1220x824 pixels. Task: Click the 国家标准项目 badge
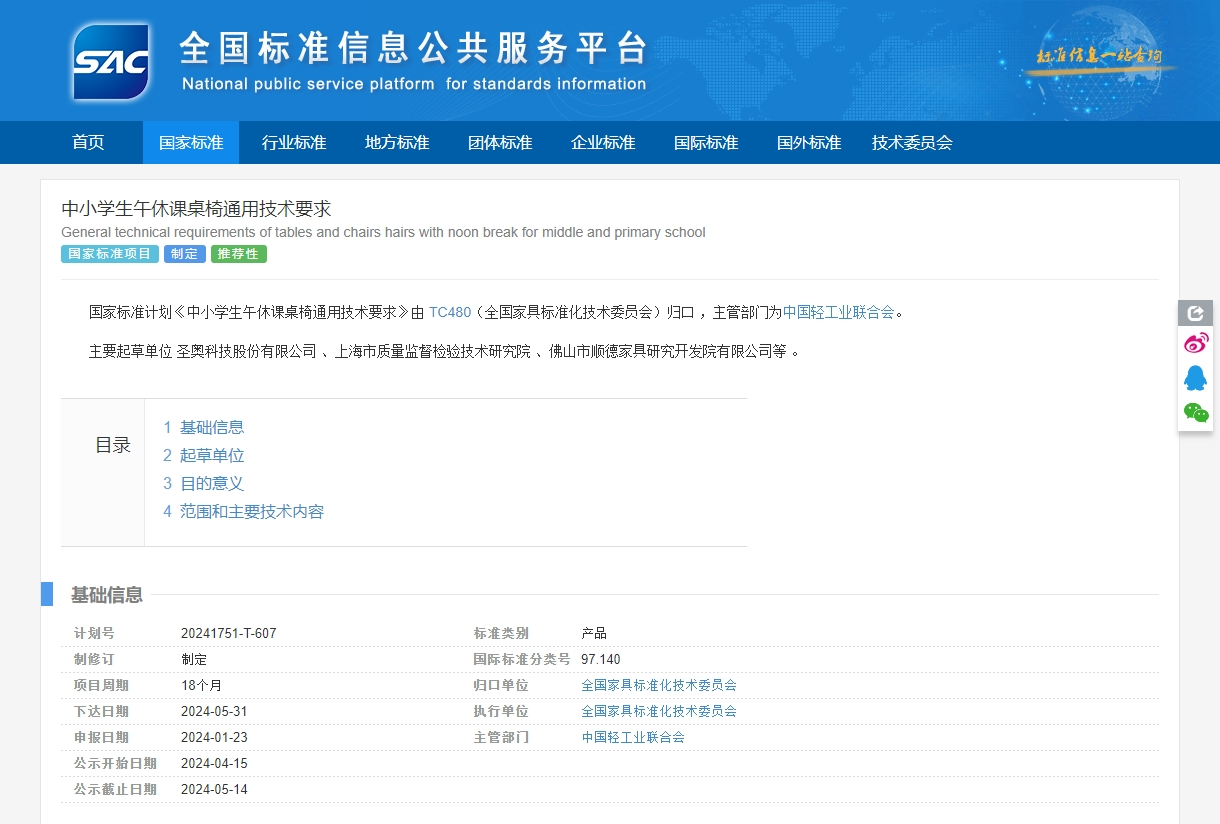click(109, 253)
